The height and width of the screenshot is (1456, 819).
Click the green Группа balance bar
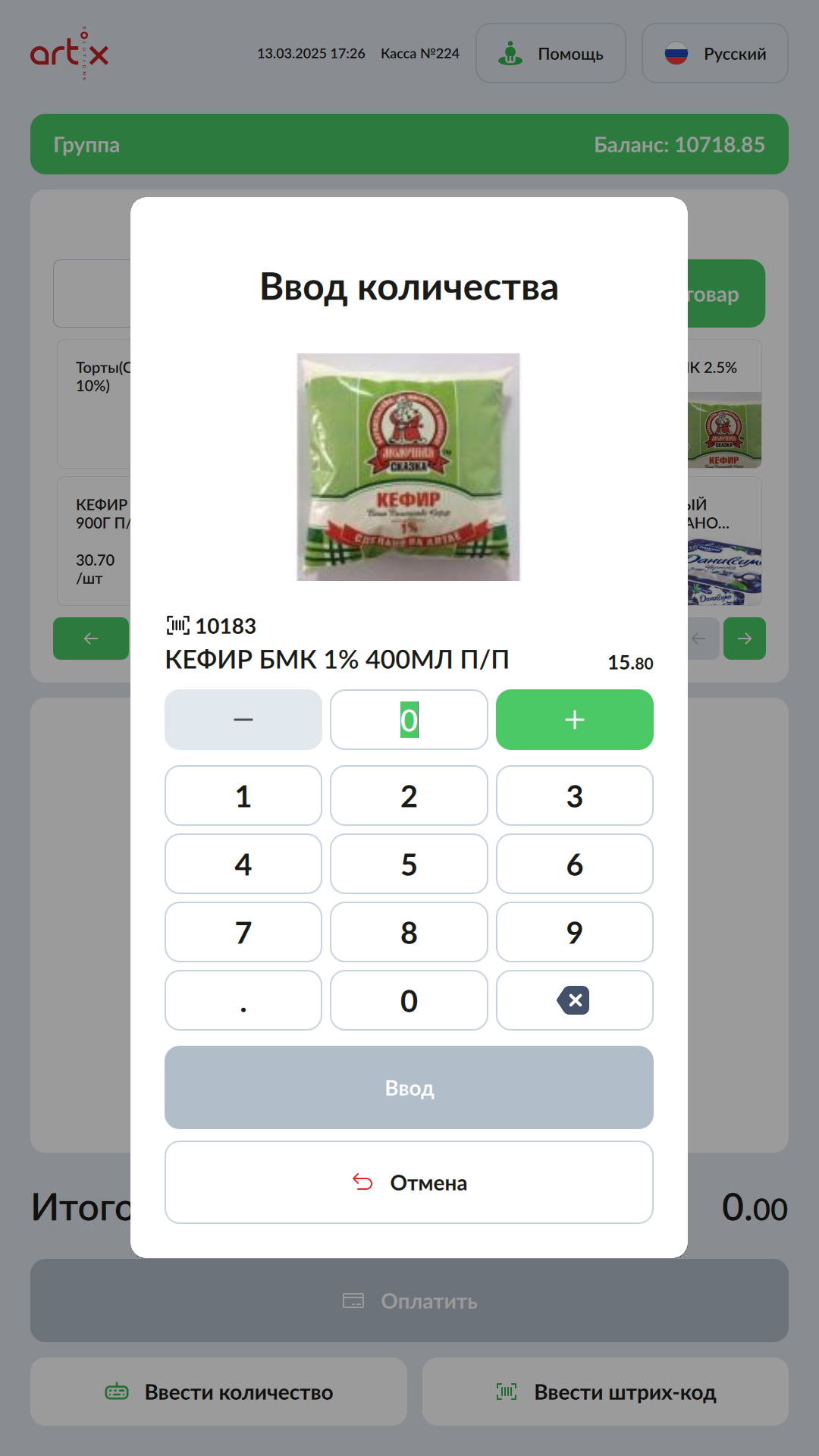pos(409,144)
